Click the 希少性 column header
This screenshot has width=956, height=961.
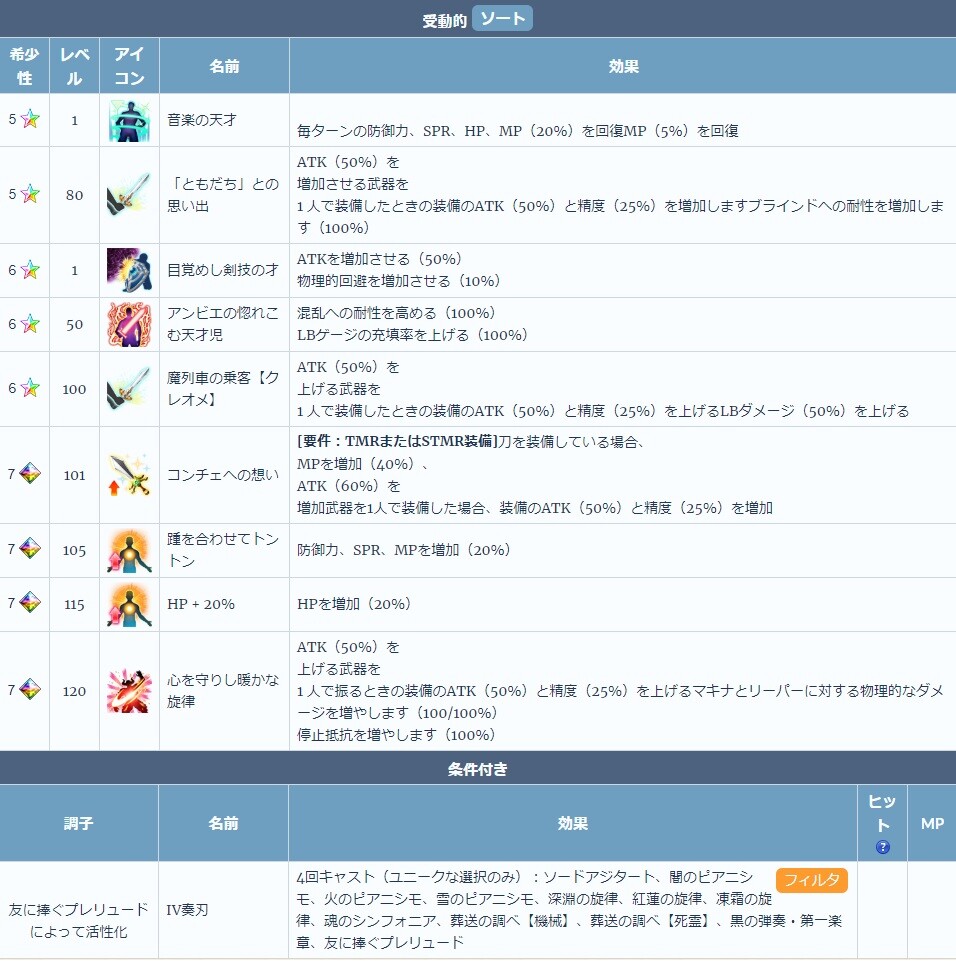[x=25, y=66]
